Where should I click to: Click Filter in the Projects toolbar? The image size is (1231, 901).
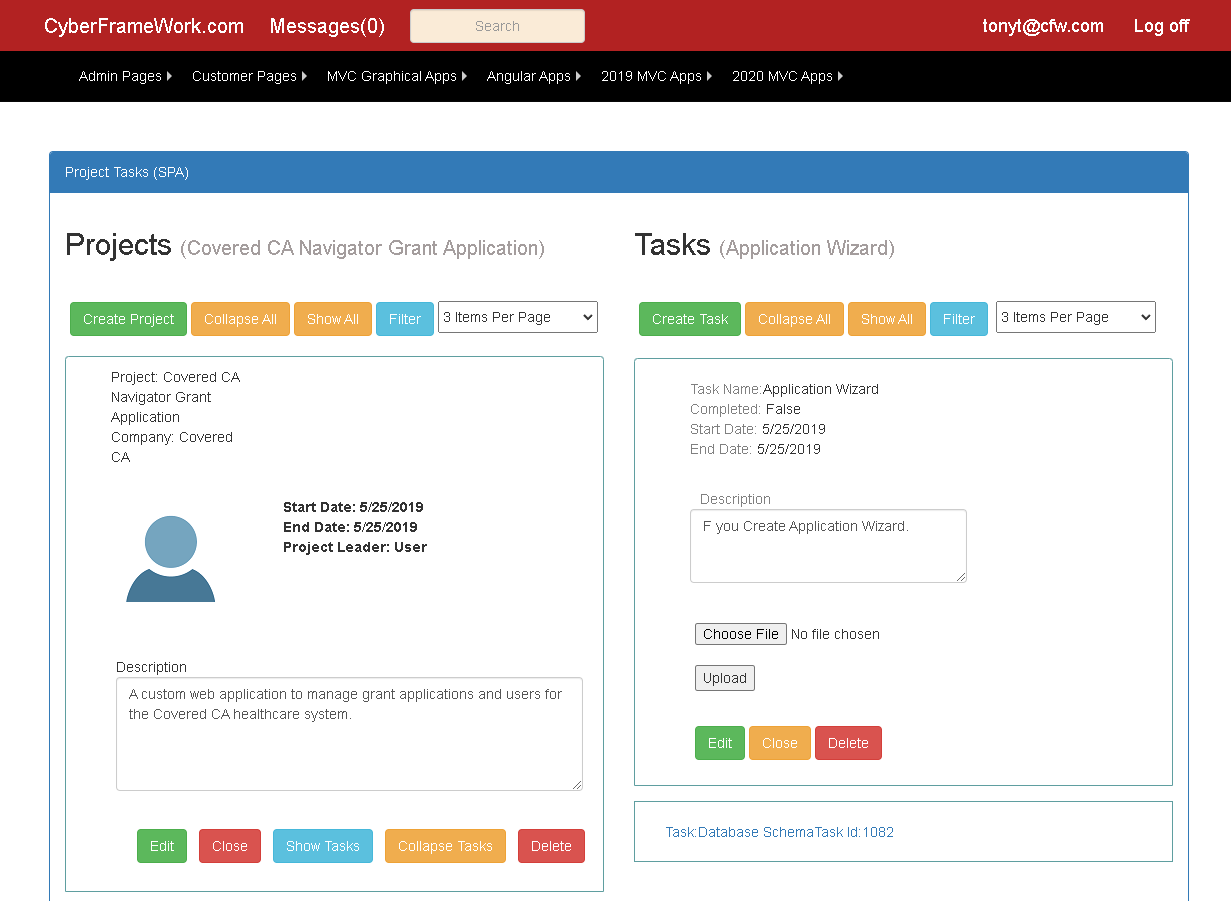coord(405,319)
